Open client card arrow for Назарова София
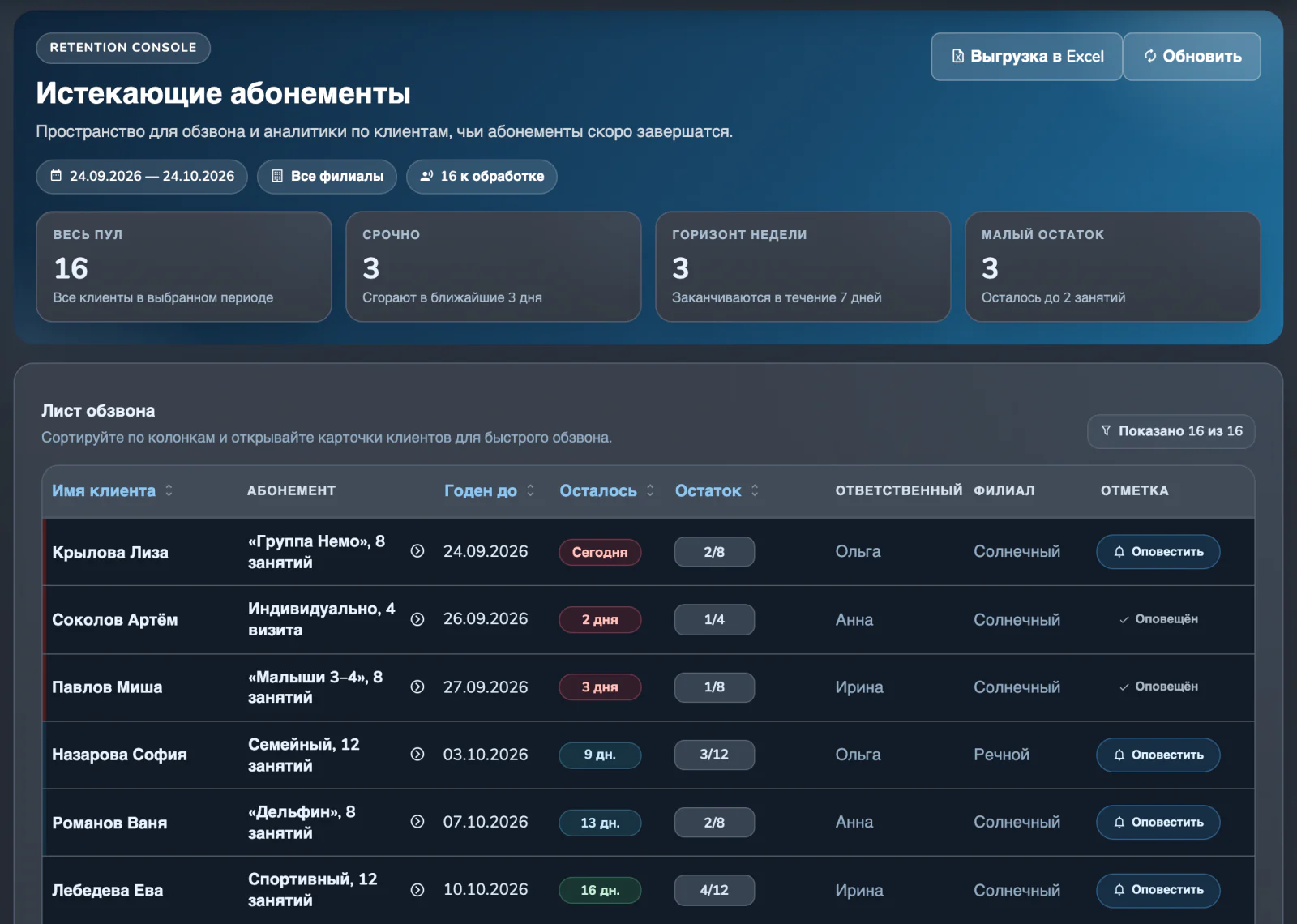 click(x=417, y=754)
